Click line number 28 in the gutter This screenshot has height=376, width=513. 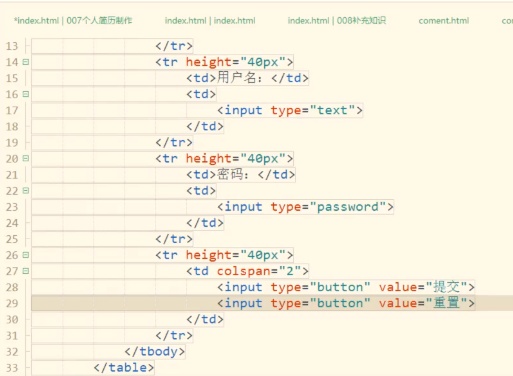[x=12, y=287]
